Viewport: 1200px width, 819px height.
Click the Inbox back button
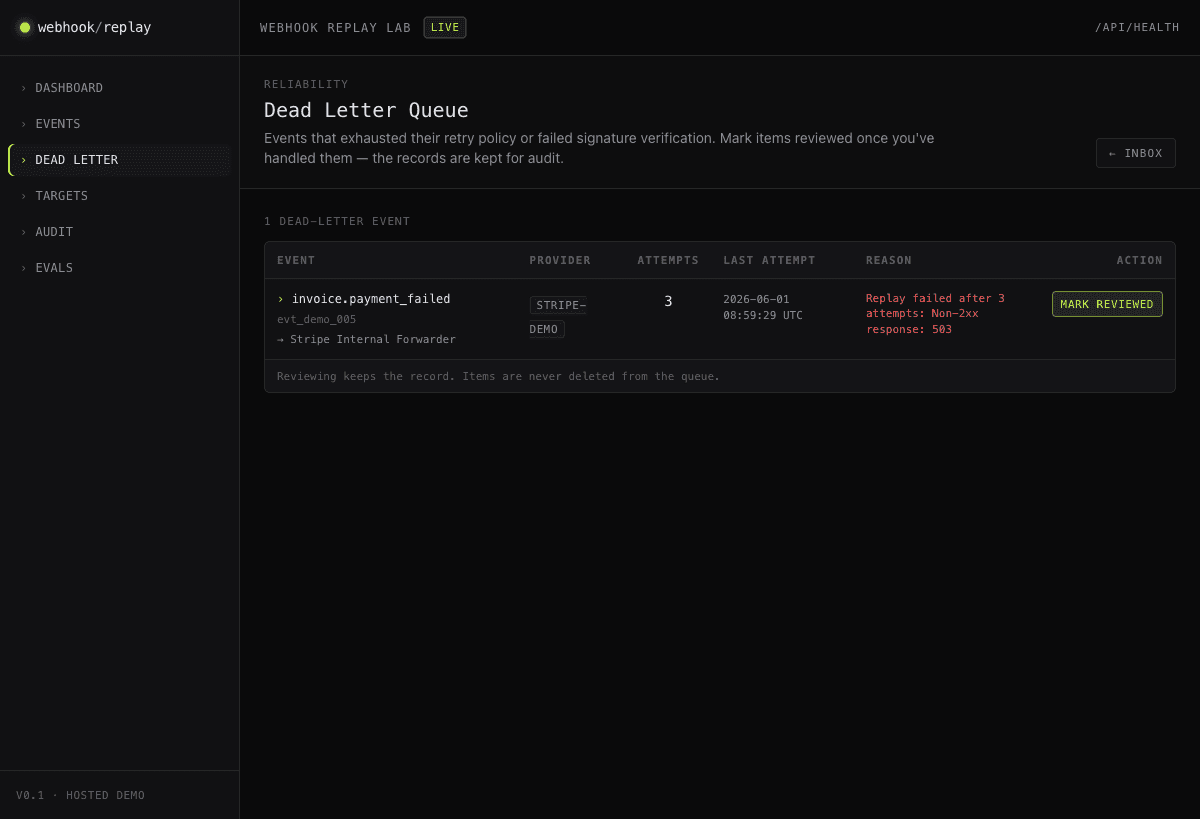(1136, 153)
